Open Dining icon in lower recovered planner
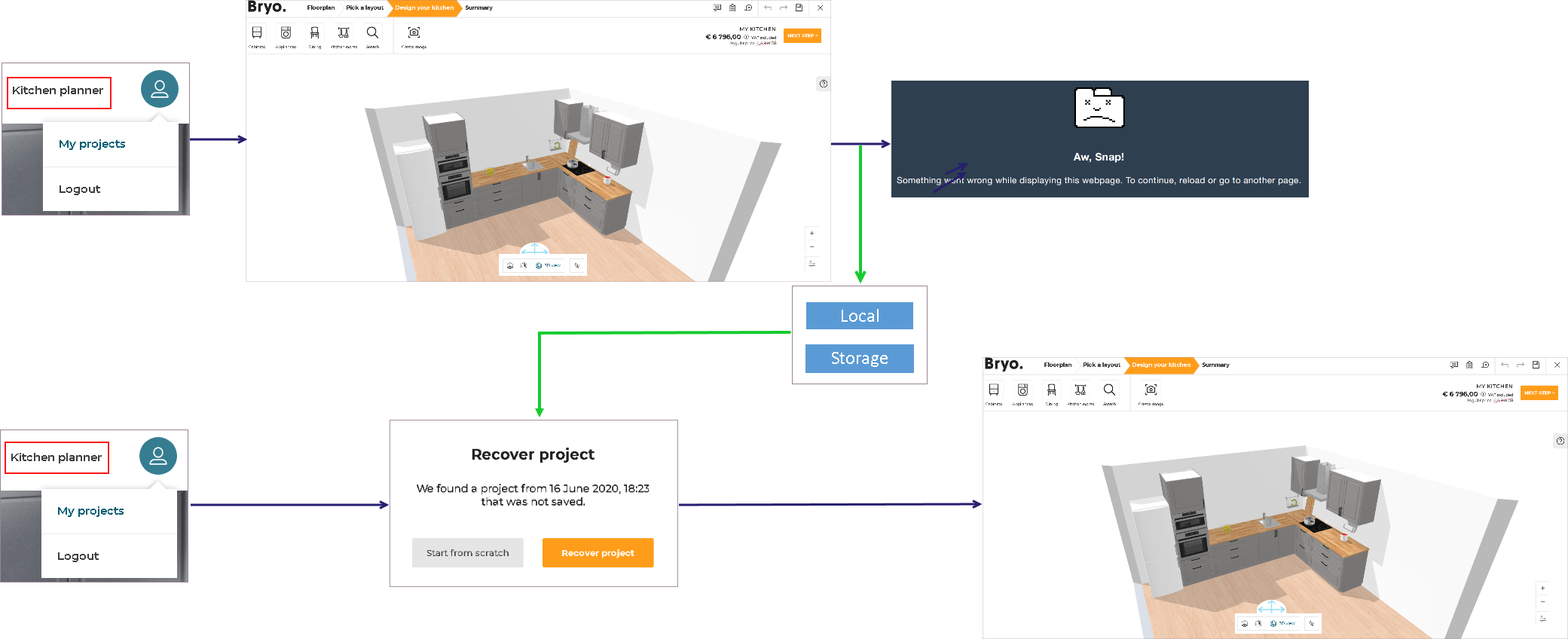 point(1052,390)
